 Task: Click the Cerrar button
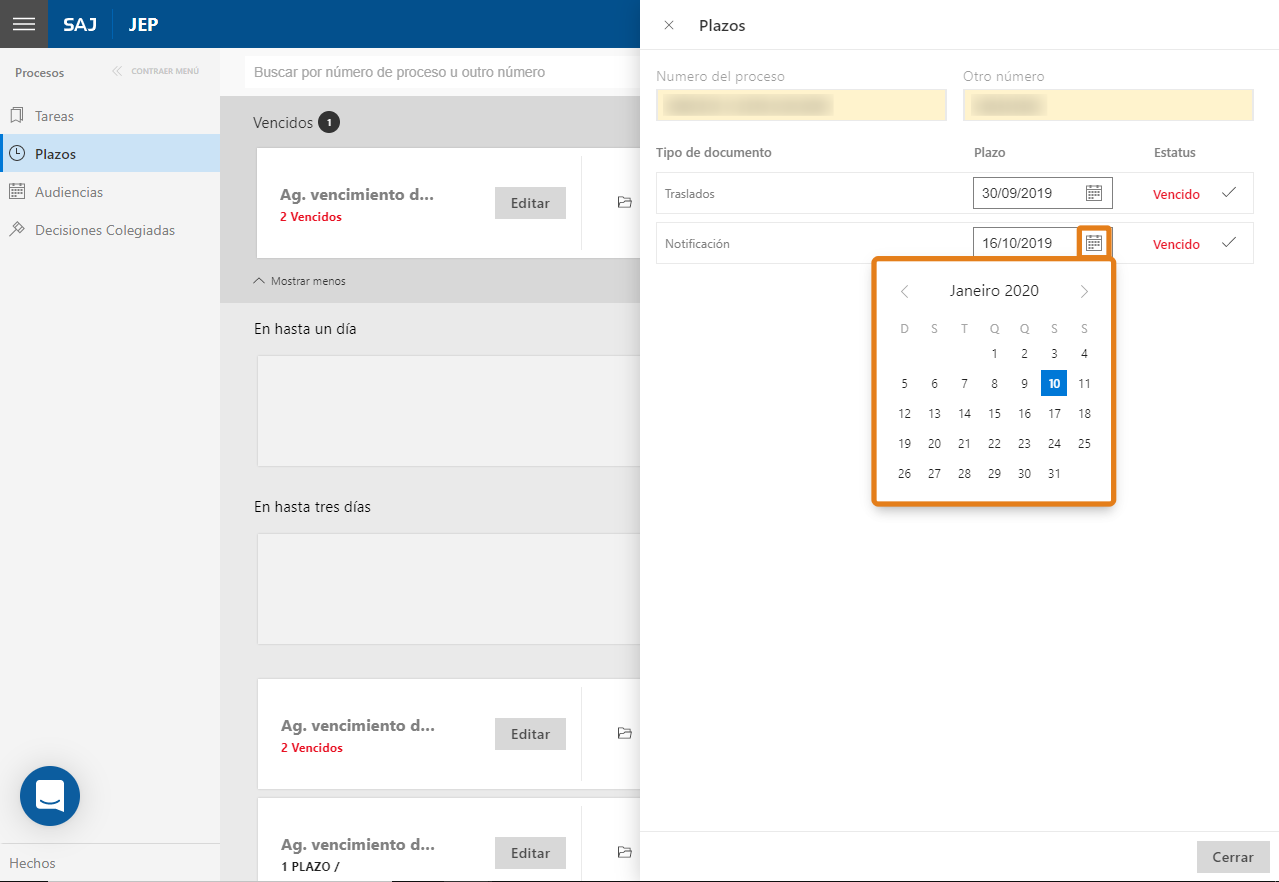[1232, 857]
